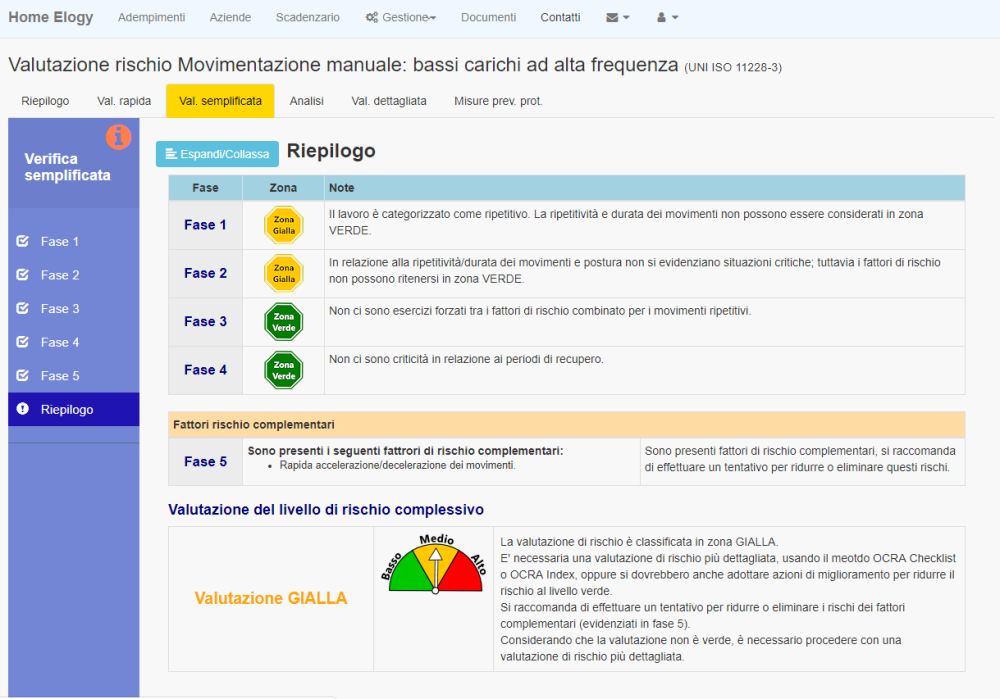This screenshot has width=1000, height=699.
Task: Click the checkmark icon beside Fase 4 in sidebar
Action: tap(23, 342)
